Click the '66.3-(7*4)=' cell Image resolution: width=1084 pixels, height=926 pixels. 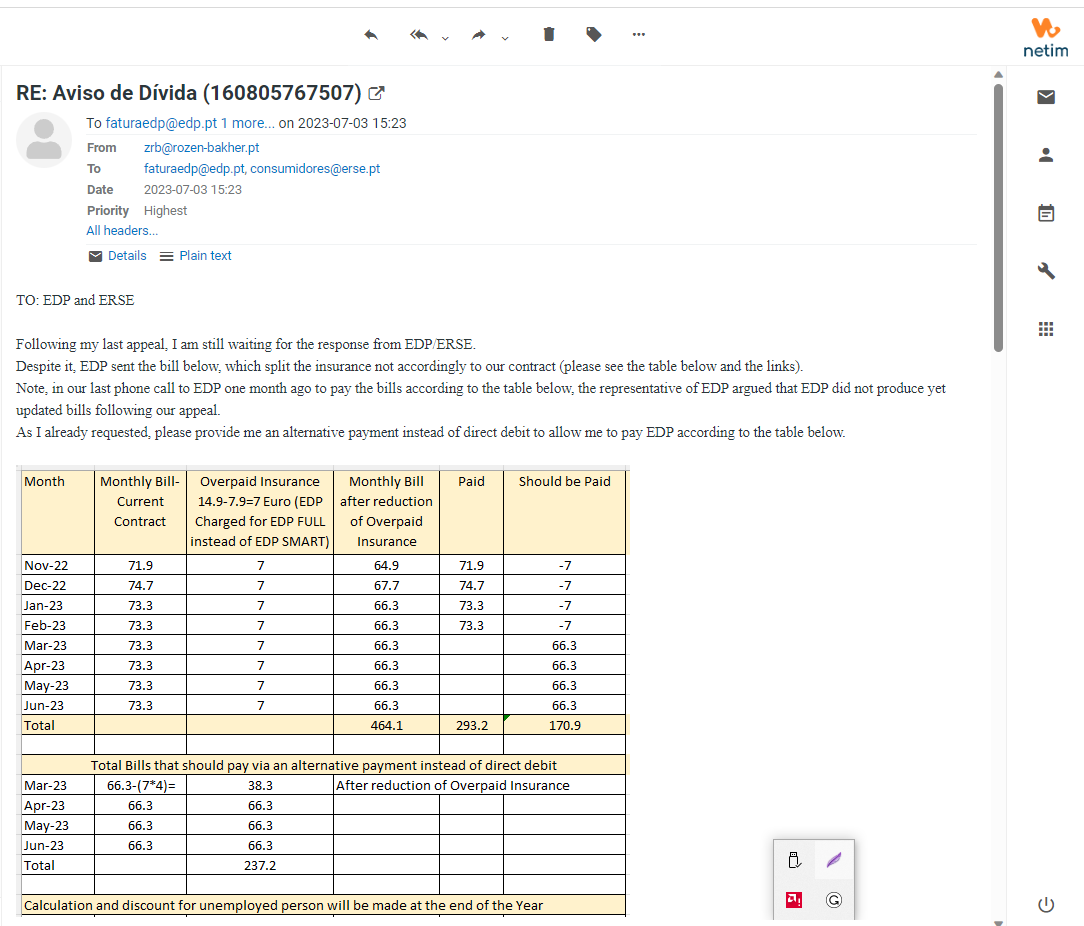click(140, 786)
